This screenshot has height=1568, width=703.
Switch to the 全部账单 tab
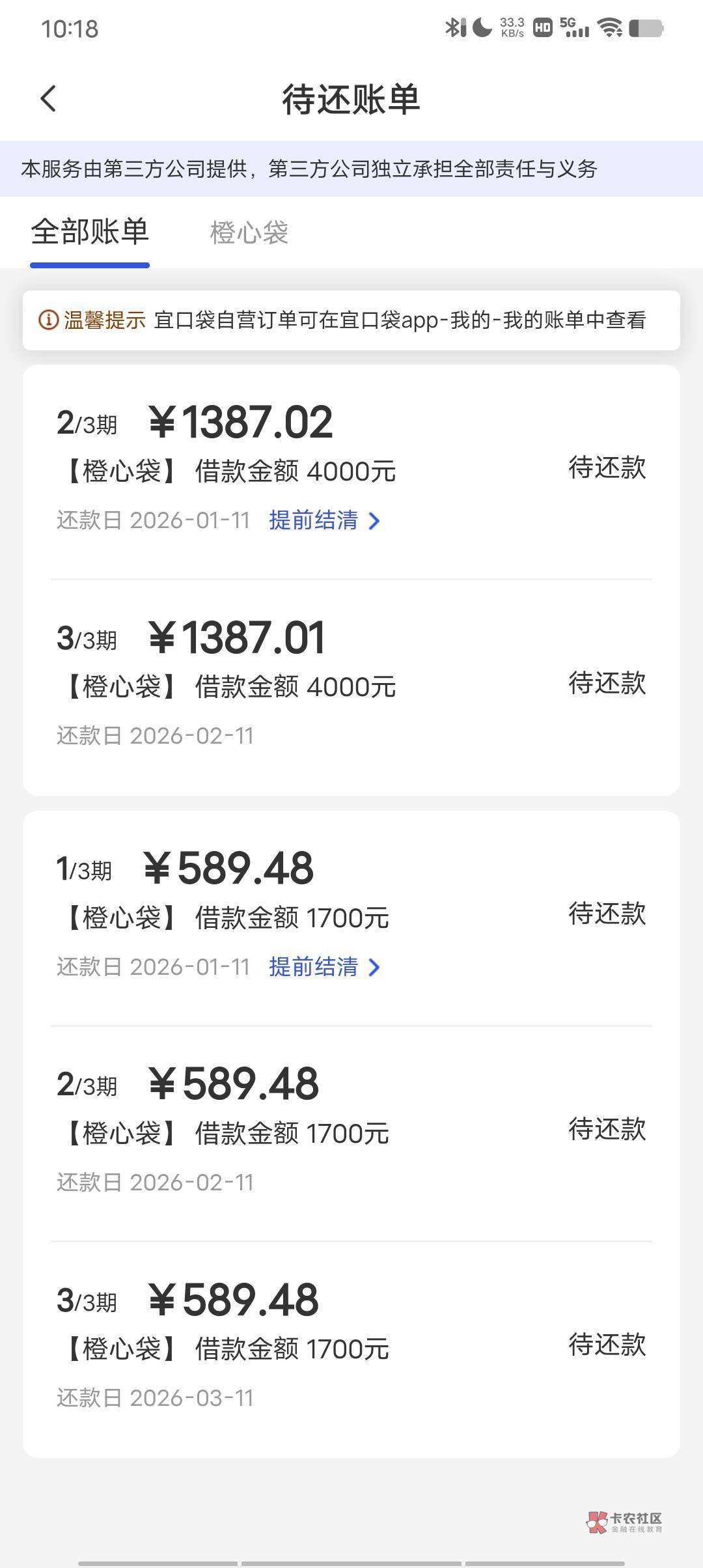[x=90, y=232]
